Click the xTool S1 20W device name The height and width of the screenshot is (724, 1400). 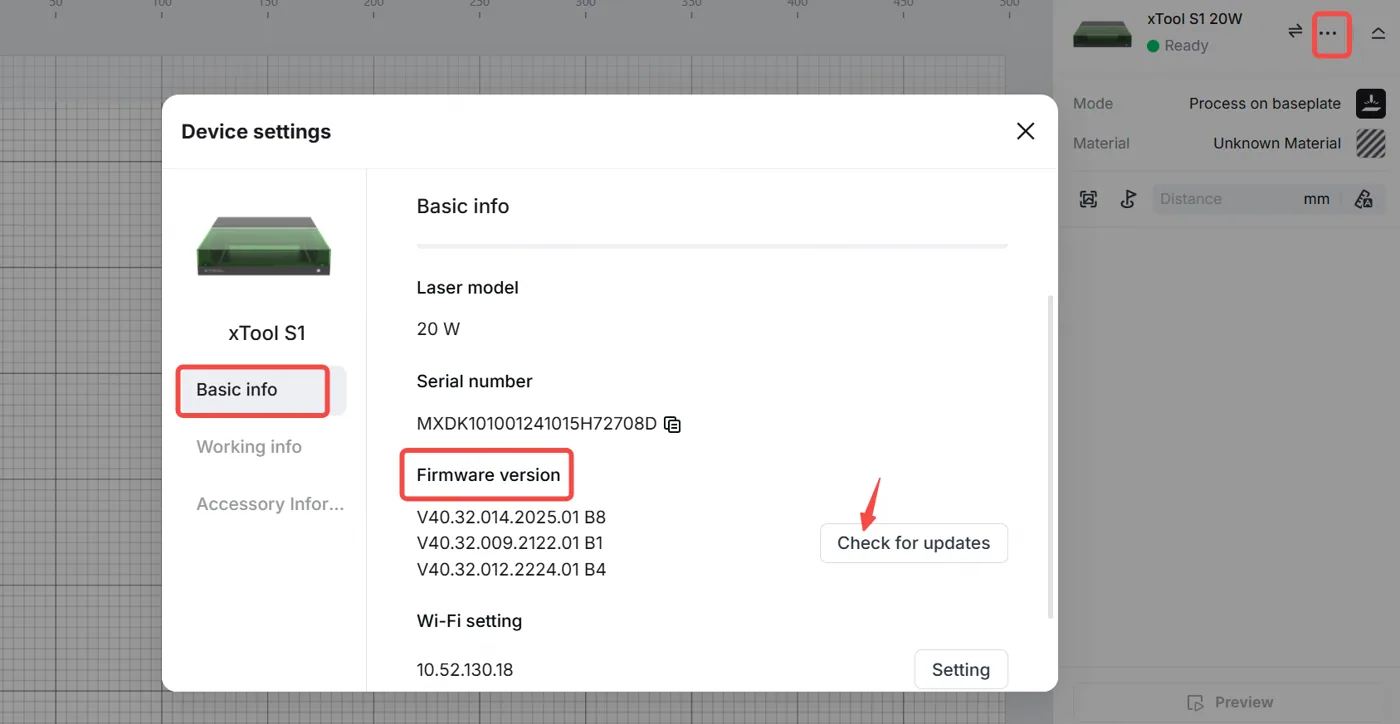pos(1195,19)
